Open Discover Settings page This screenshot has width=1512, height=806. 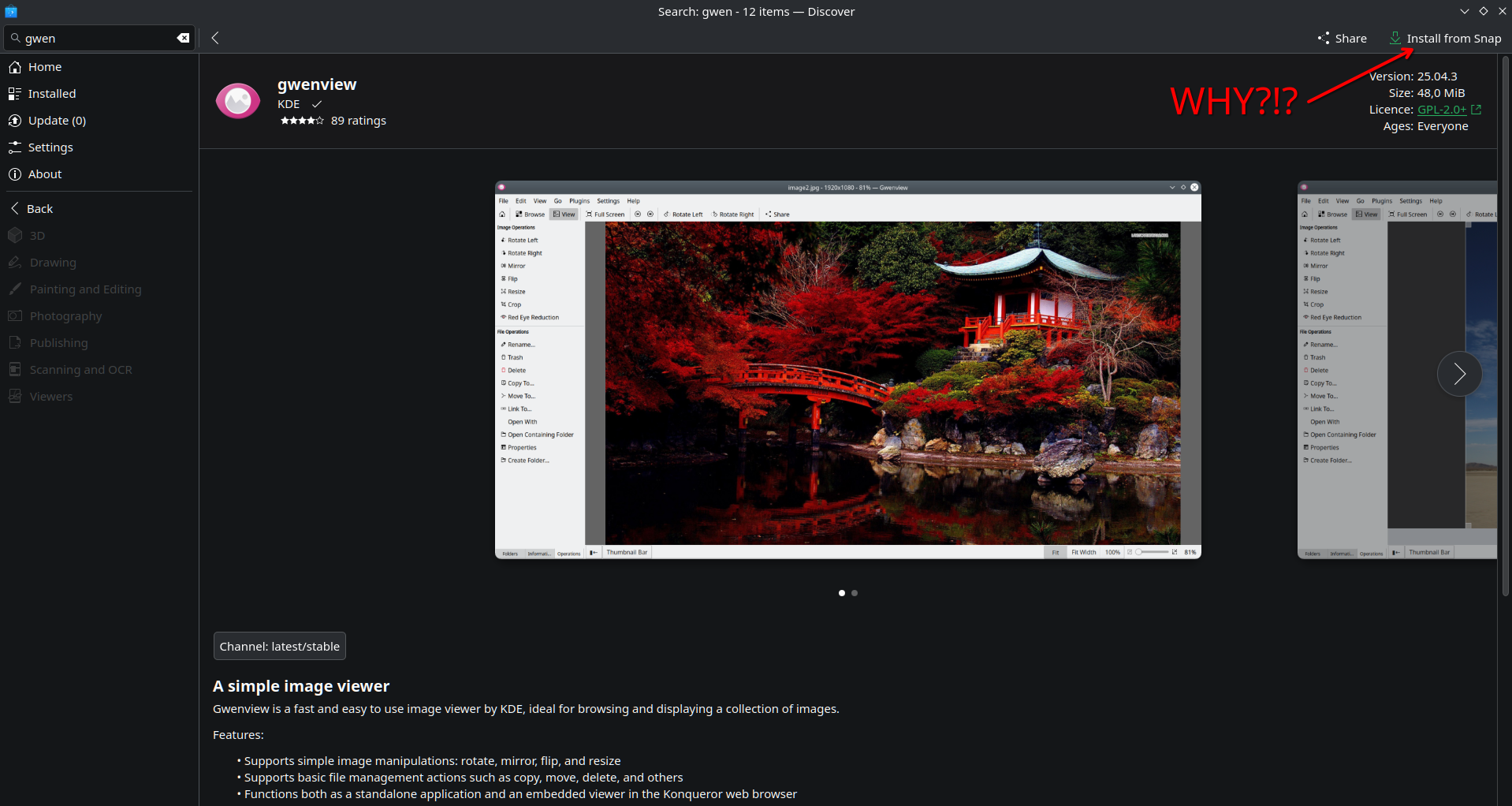(x=50, y=147)
